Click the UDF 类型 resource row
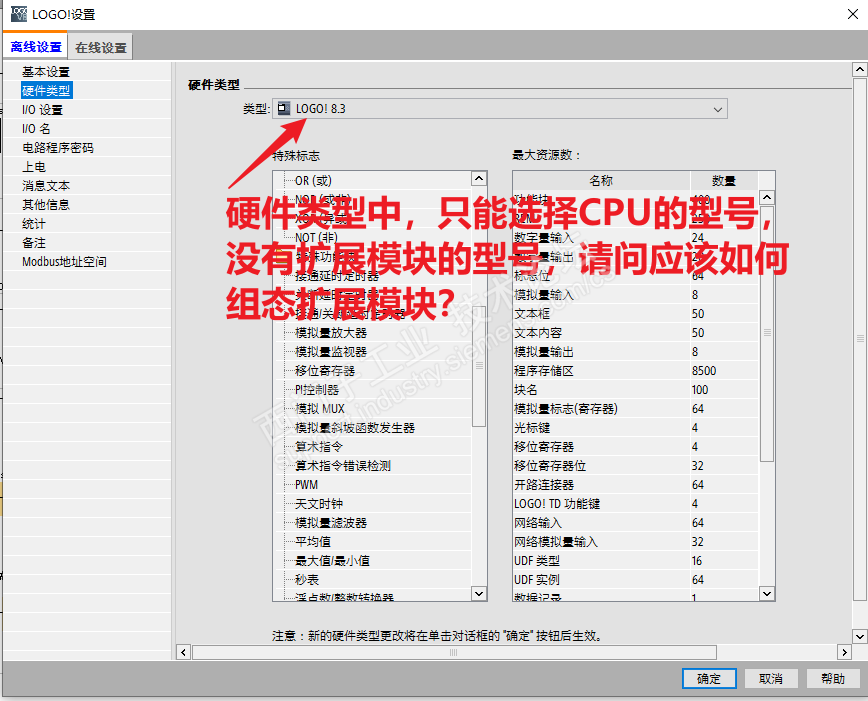This screenshot has width=868, height=701. pyautogui.click(x=636, y=560)
